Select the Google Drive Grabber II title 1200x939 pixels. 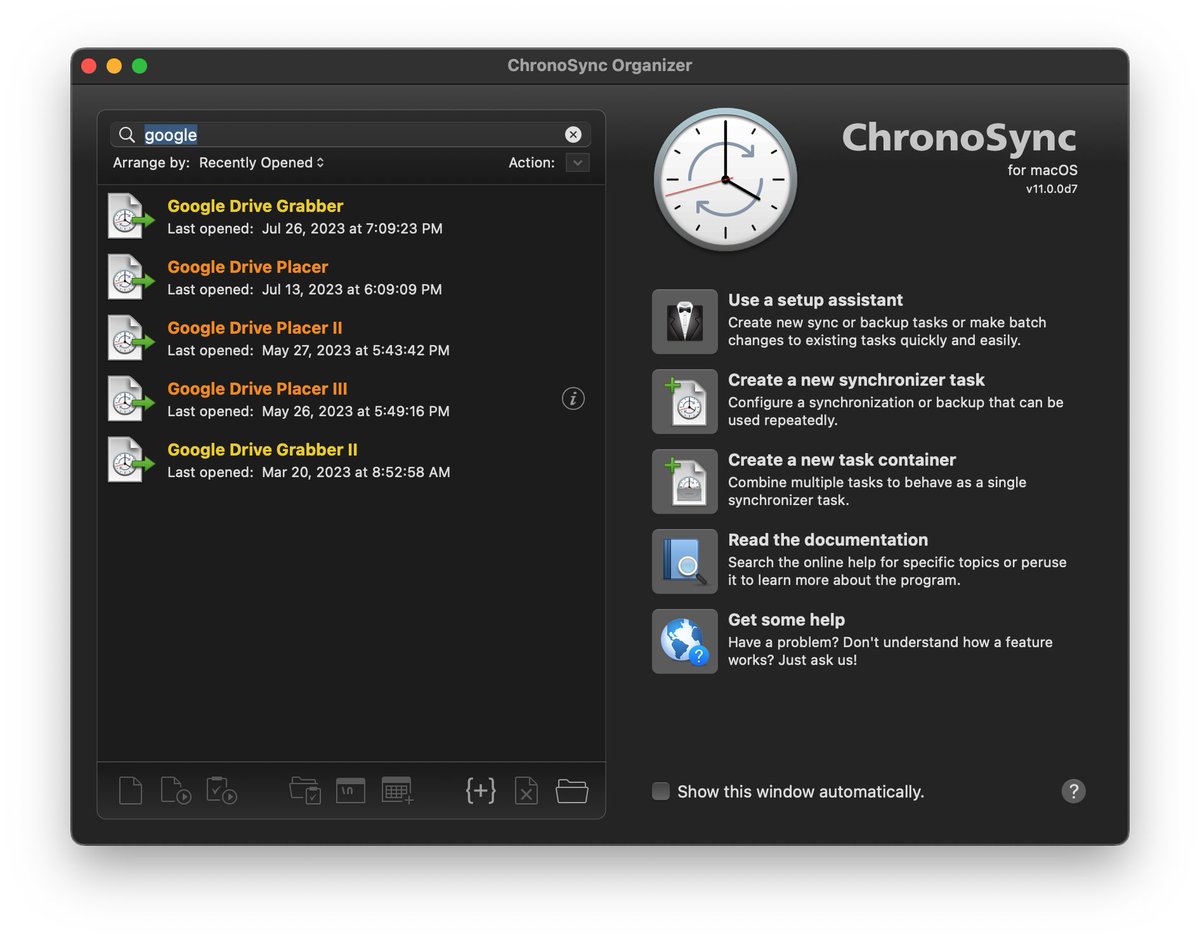(262, 450)
